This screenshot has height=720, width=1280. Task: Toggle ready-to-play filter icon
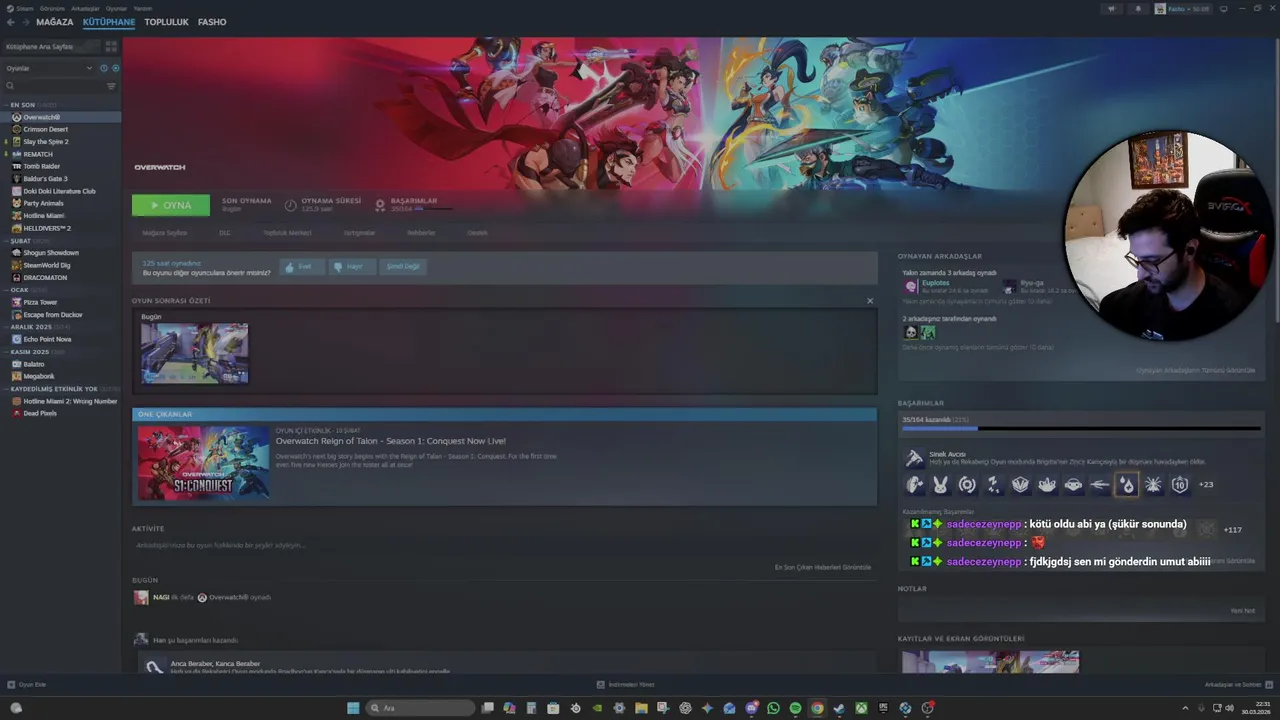116,68
